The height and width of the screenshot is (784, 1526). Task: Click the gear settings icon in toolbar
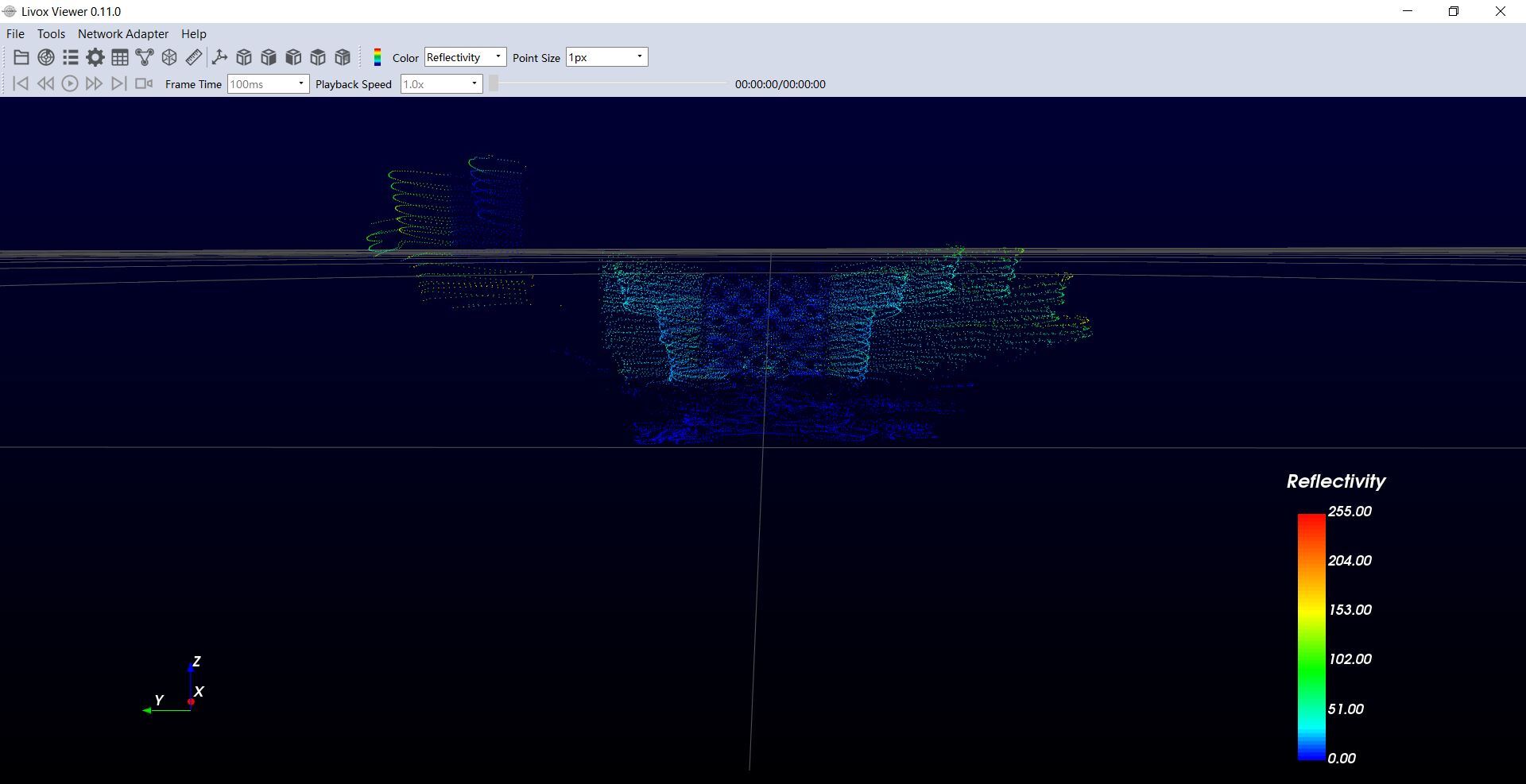(x=95, y=57)
